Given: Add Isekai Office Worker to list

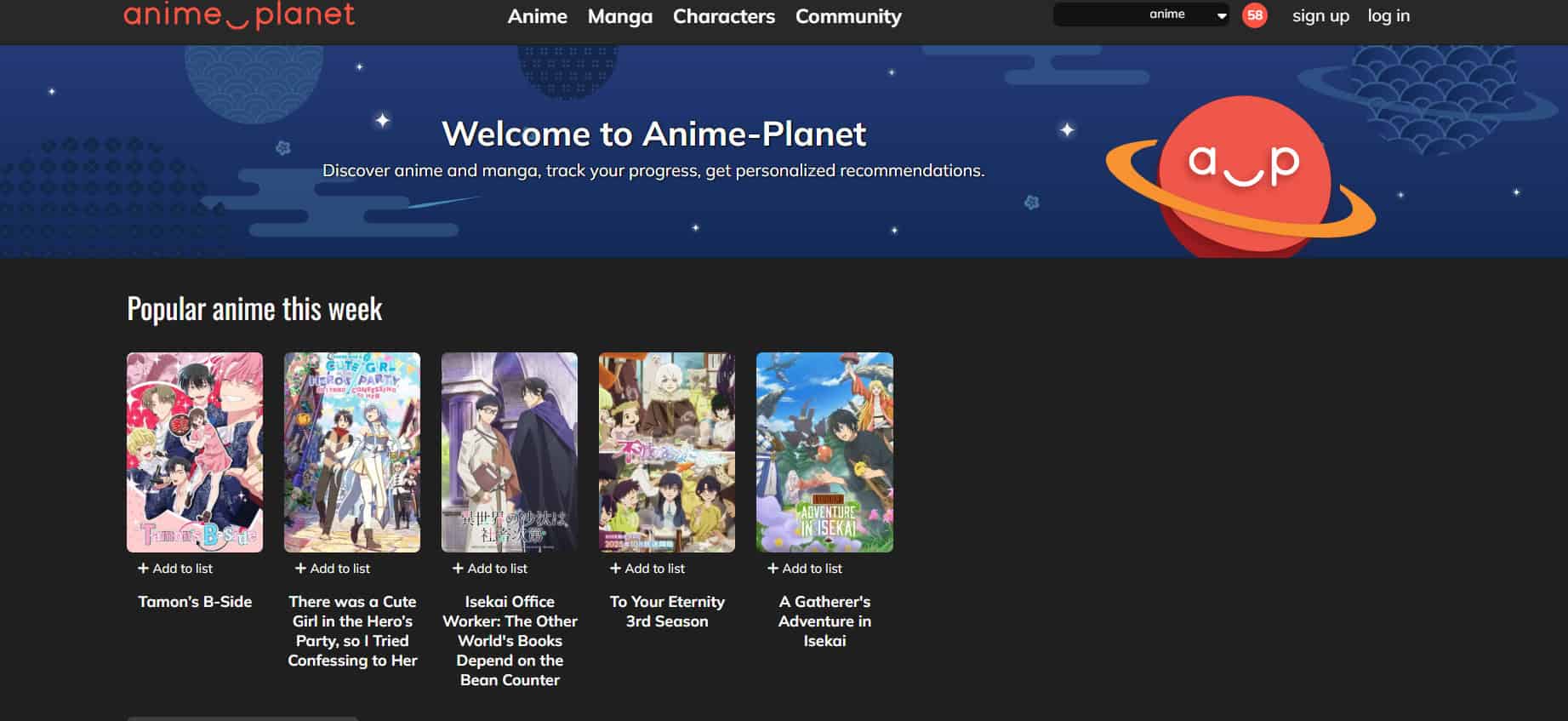Looking at the screenshot, I should [490, 568].
